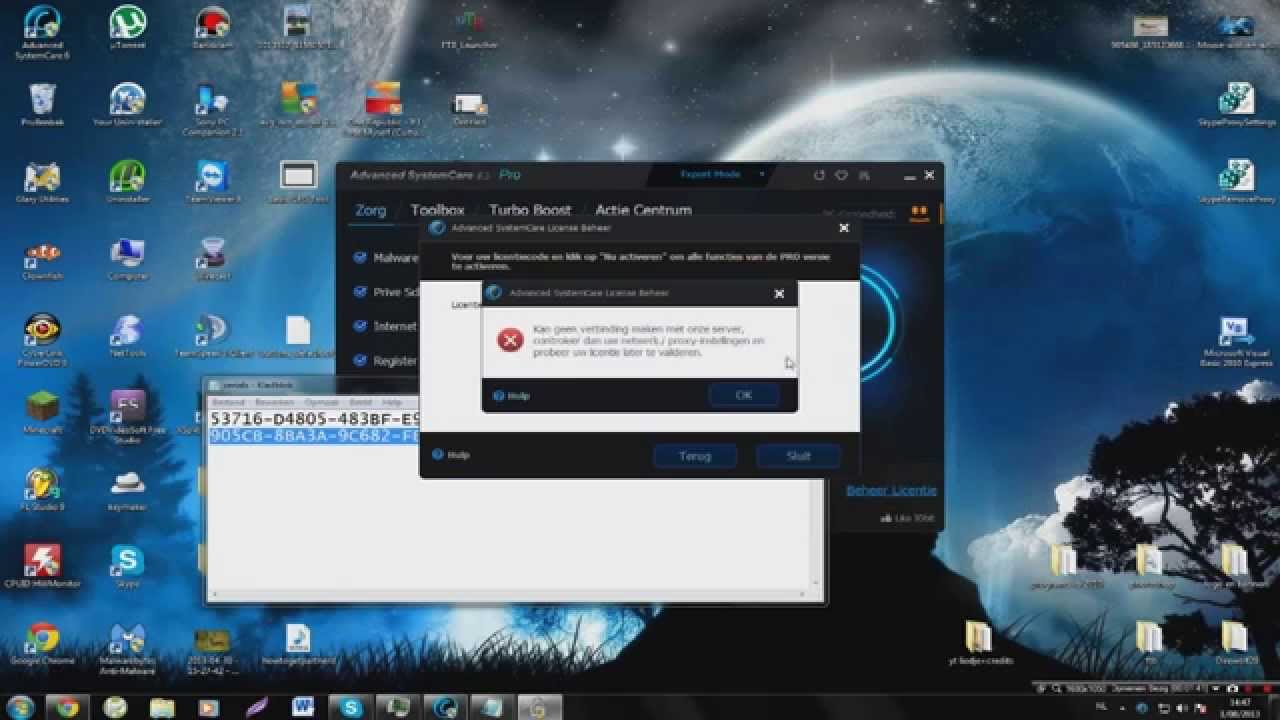Viewport: 1280px width, 720px height.
Task: Select first serial line 53716-D4805 in Notepad
Action: click(315, 418)
